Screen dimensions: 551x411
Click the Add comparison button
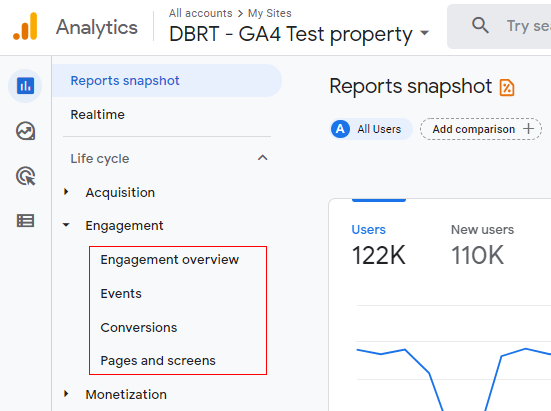tap(481, 129)
